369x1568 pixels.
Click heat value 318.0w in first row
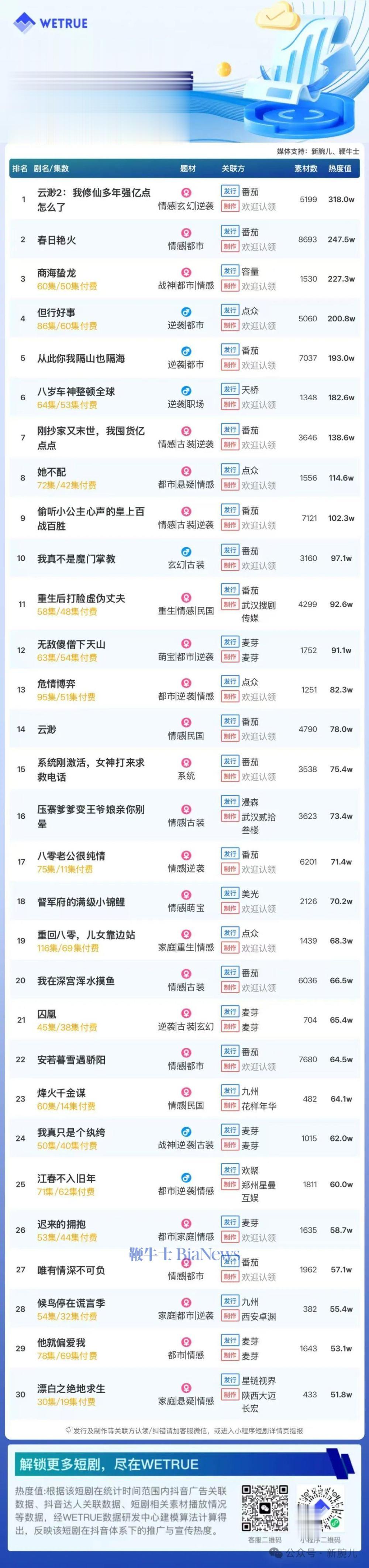pos(341,200)
